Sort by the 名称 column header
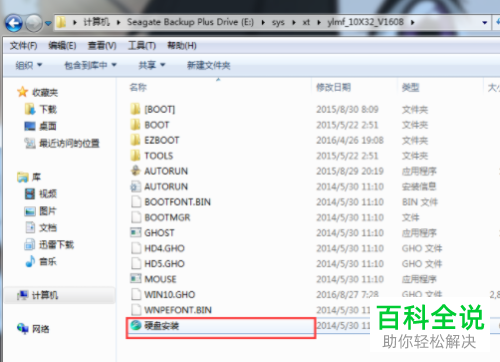The width and height of the screenshot is (500, 362). (138, 87)
